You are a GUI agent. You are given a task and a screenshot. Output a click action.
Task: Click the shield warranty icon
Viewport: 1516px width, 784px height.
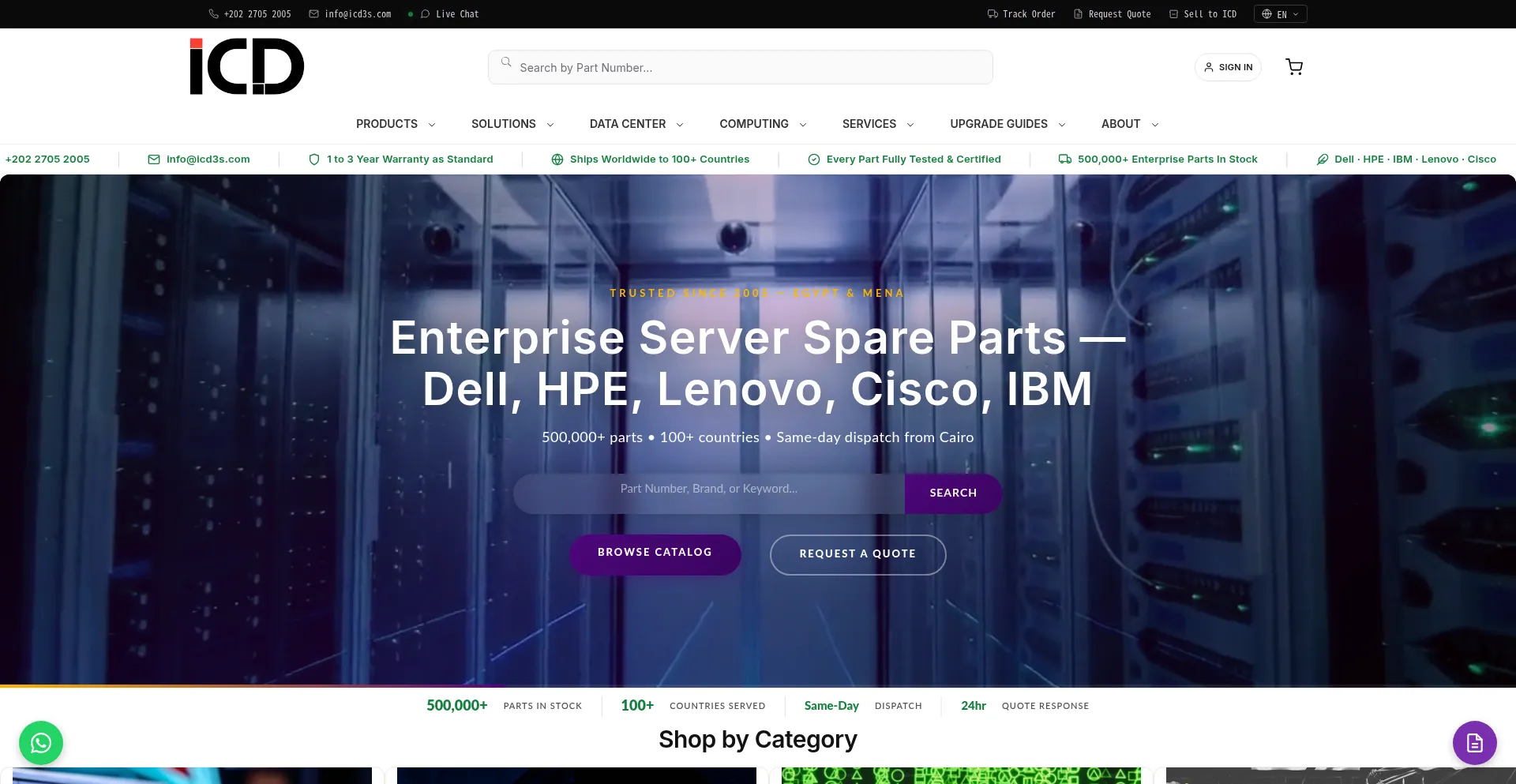(314, 159)
